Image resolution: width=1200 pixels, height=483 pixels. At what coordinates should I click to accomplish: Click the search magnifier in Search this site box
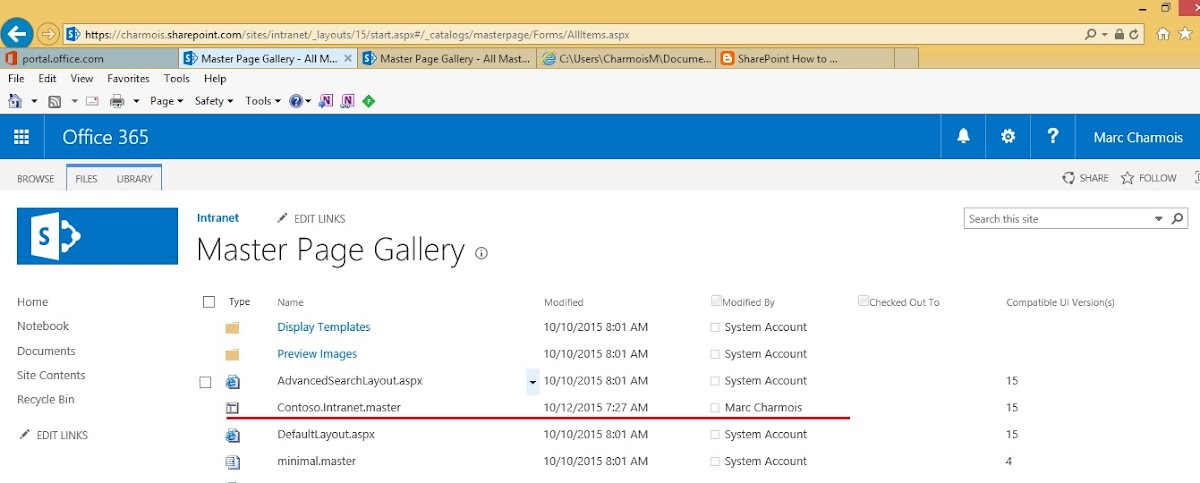click(x=1178, y=219)
